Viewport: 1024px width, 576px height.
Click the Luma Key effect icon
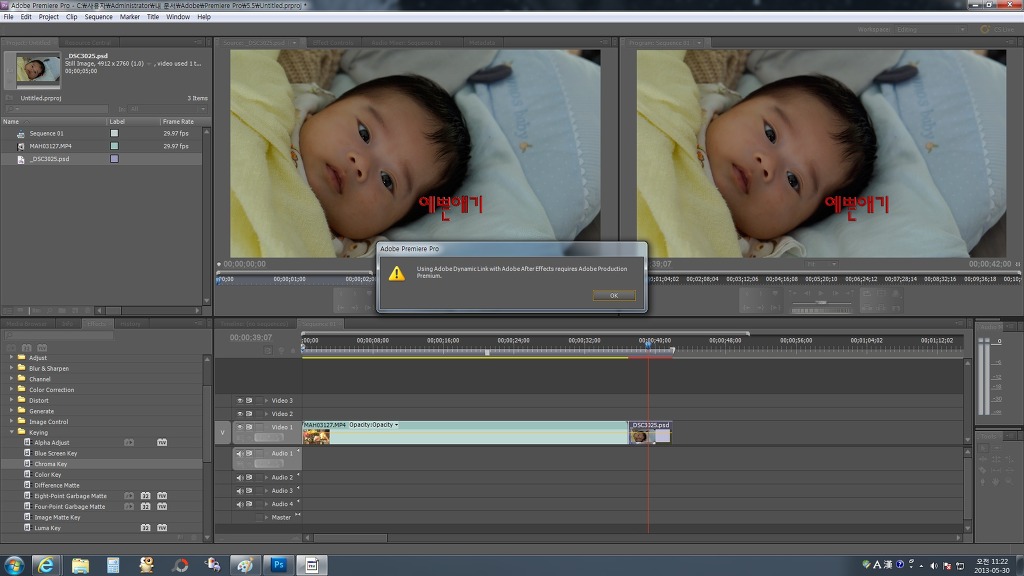tap(27, 528)
